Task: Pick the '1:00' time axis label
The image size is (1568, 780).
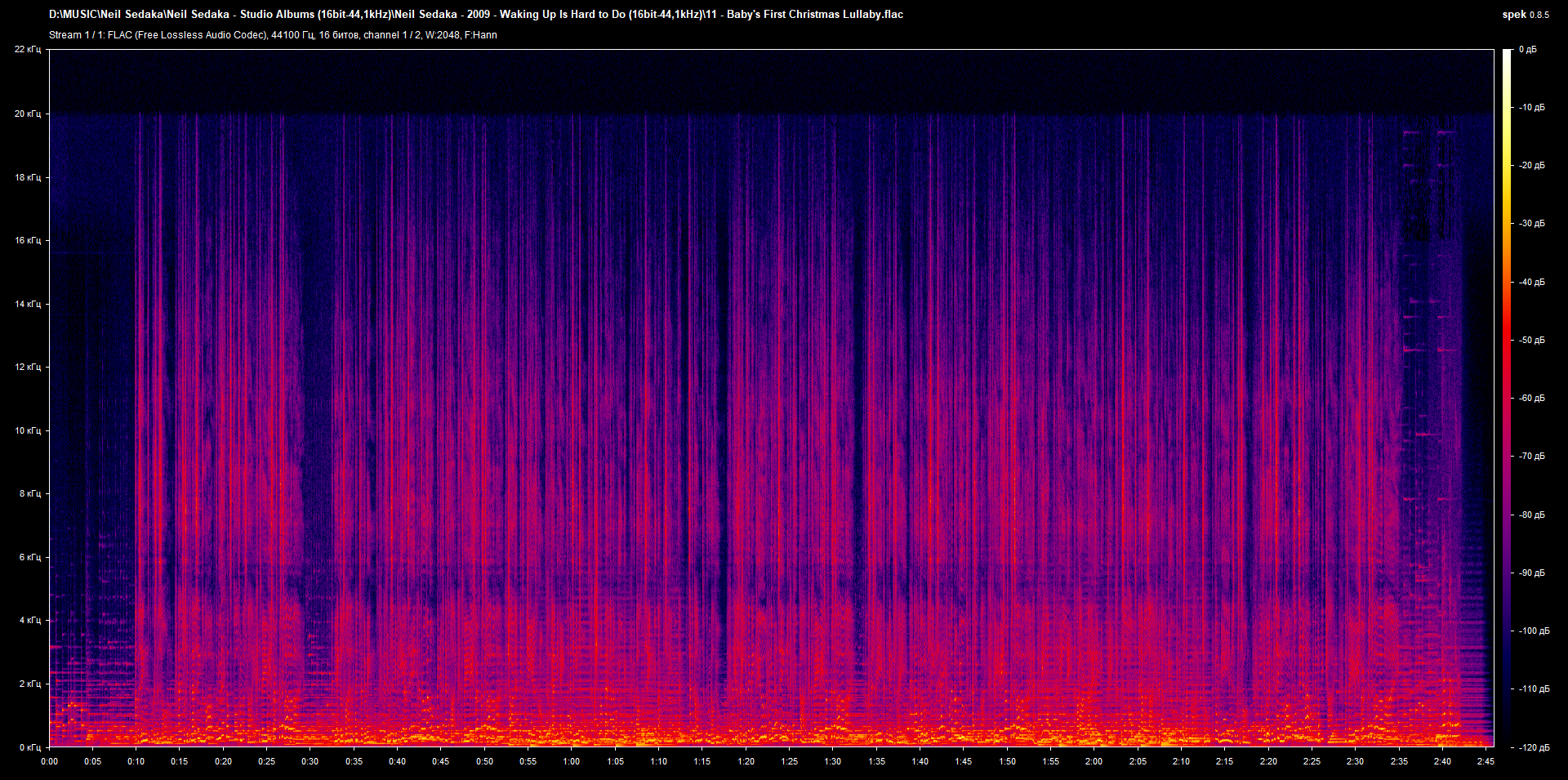Action: [x=572, y=761]
